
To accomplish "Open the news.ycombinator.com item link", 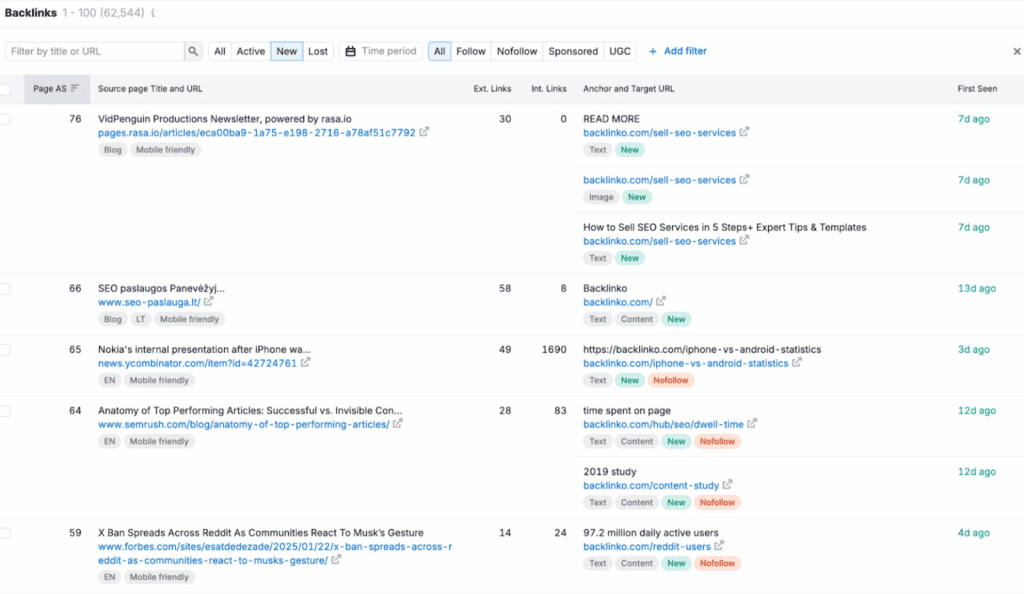I will point(197,363).
